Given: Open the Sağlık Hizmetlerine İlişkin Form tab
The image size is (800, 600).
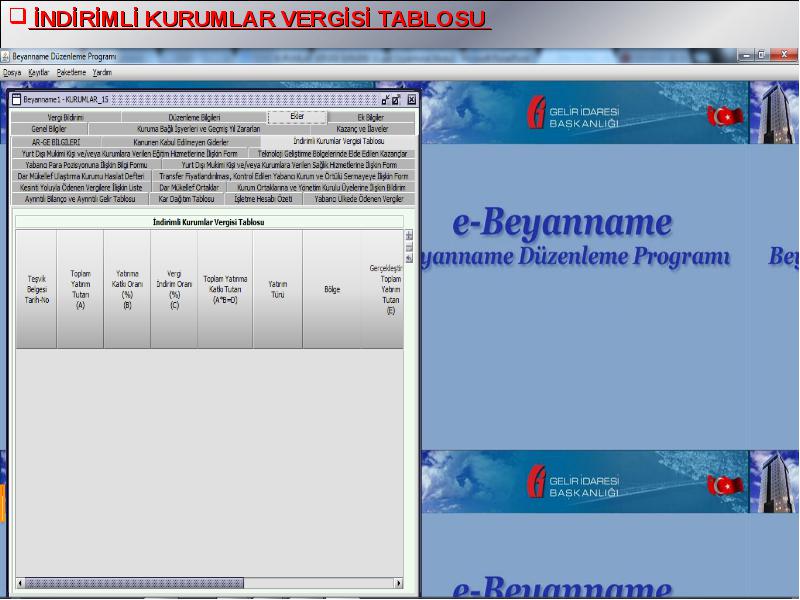Looking at the screenshot, I should pos(289,165).
